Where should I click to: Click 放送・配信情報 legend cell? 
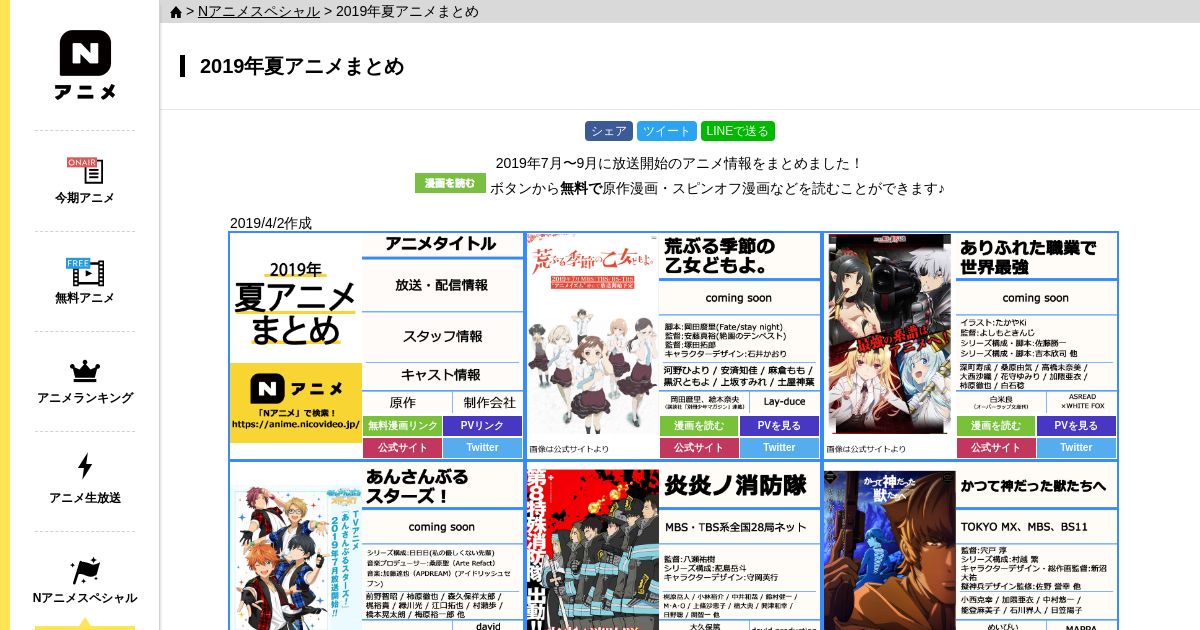442,285
